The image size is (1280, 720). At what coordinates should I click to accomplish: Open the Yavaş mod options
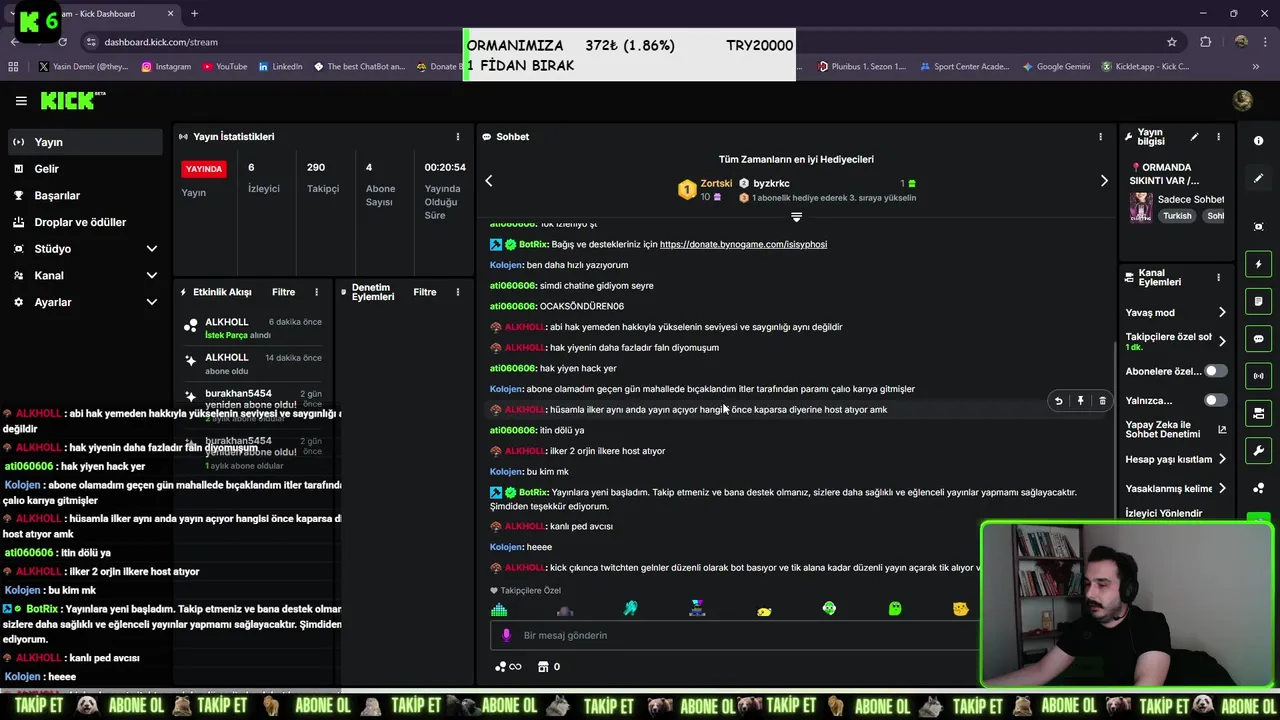[x=1176, y=312]
